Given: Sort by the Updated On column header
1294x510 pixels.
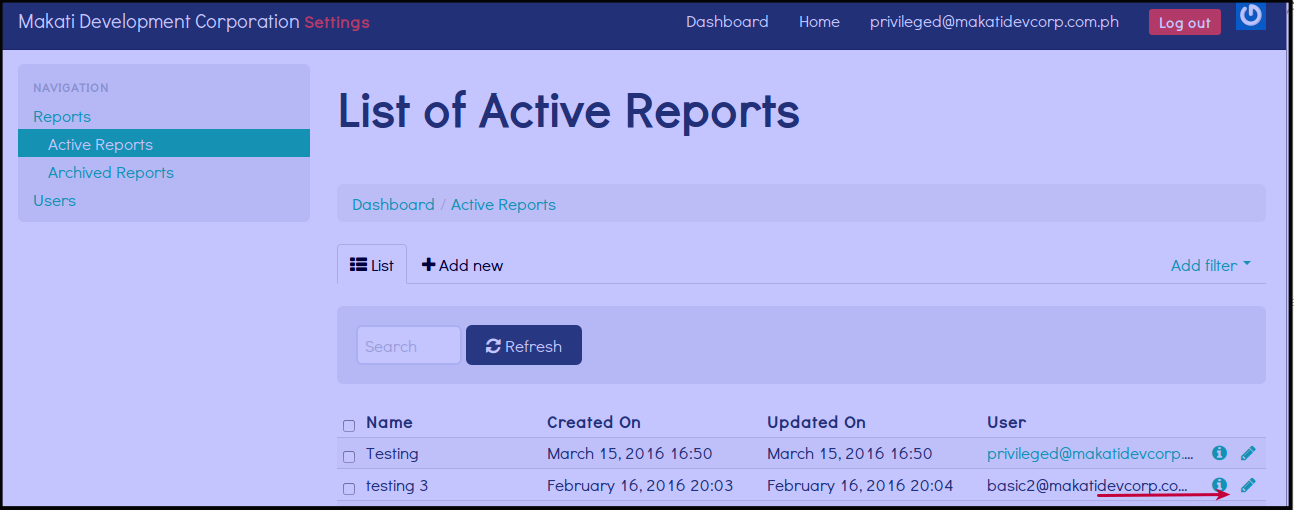Looking at the screenshot, I should tap(816, 422).
